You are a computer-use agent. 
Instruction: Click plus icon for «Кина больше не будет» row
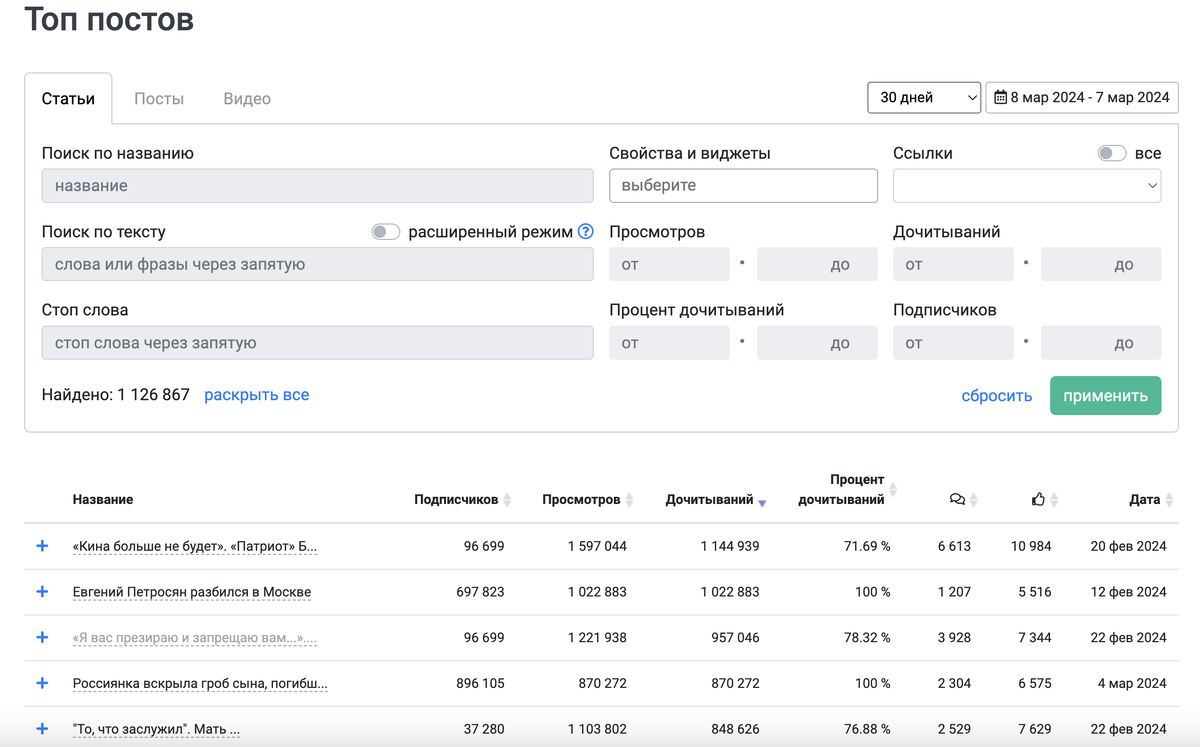tap(42, 546)
